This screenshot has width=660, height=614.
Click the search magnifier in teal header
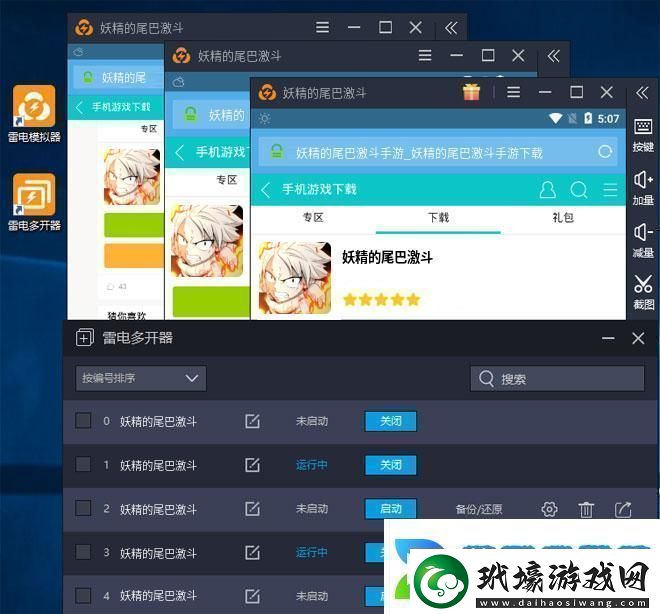(x=579, y=190)
